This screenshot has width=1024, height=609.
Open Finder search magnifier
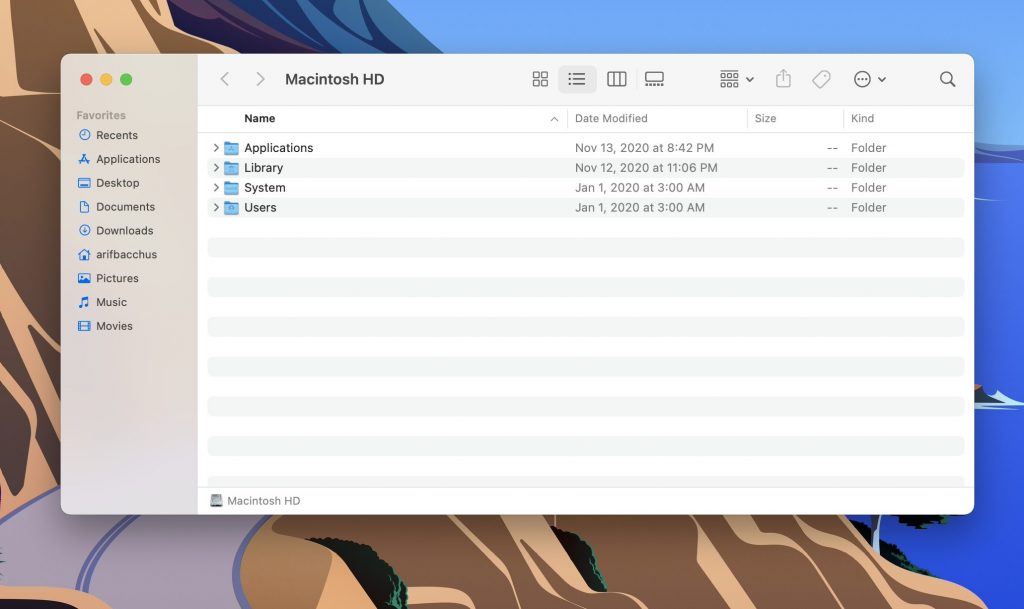[947, 79]
